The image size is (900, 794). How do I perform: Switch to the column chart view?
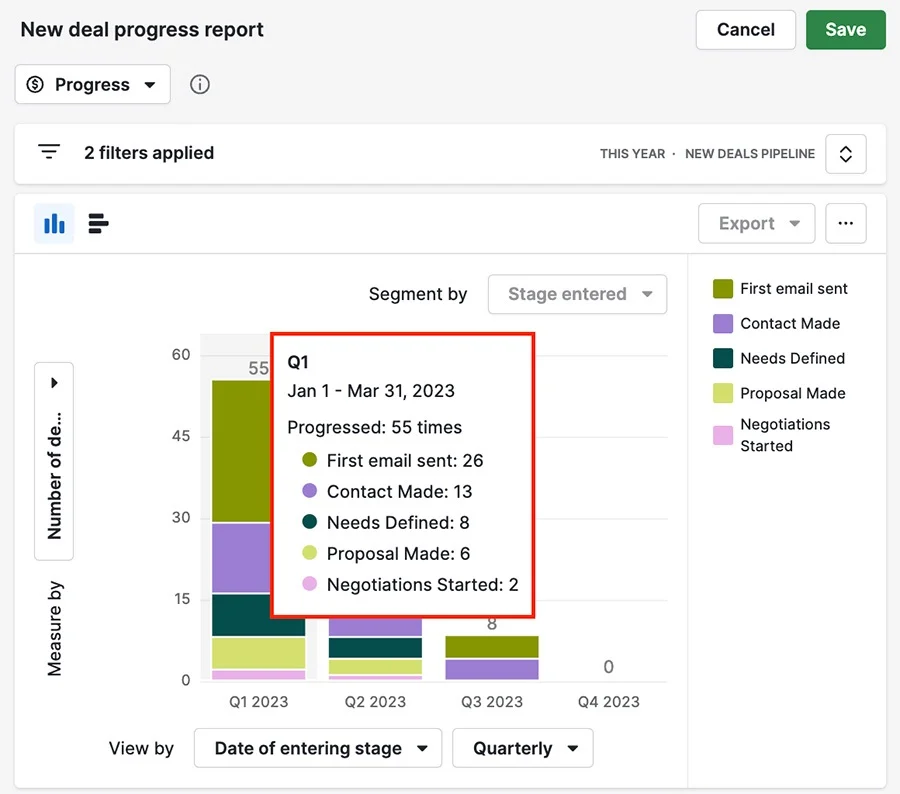[x=54, y=223]
